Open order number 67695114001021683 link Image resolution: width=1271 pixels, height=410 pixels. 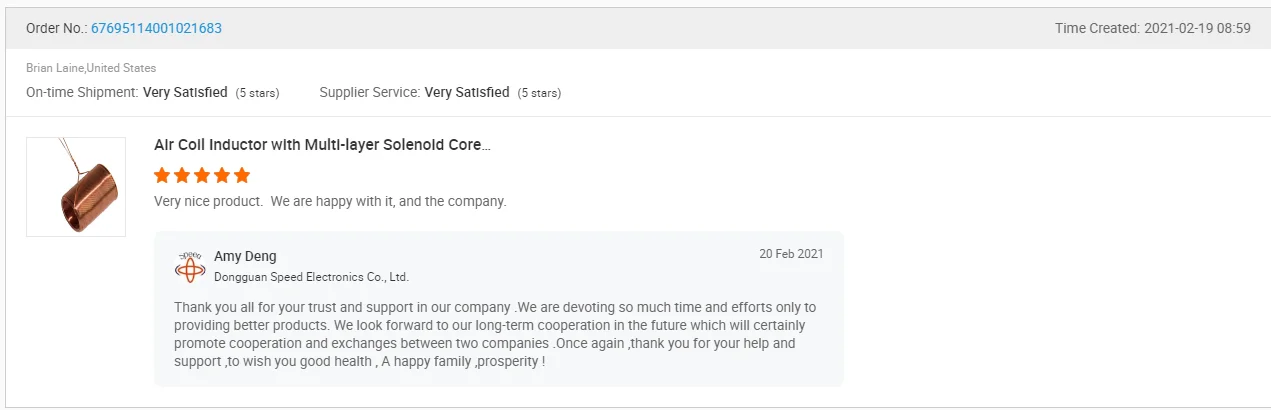(156, 28)
